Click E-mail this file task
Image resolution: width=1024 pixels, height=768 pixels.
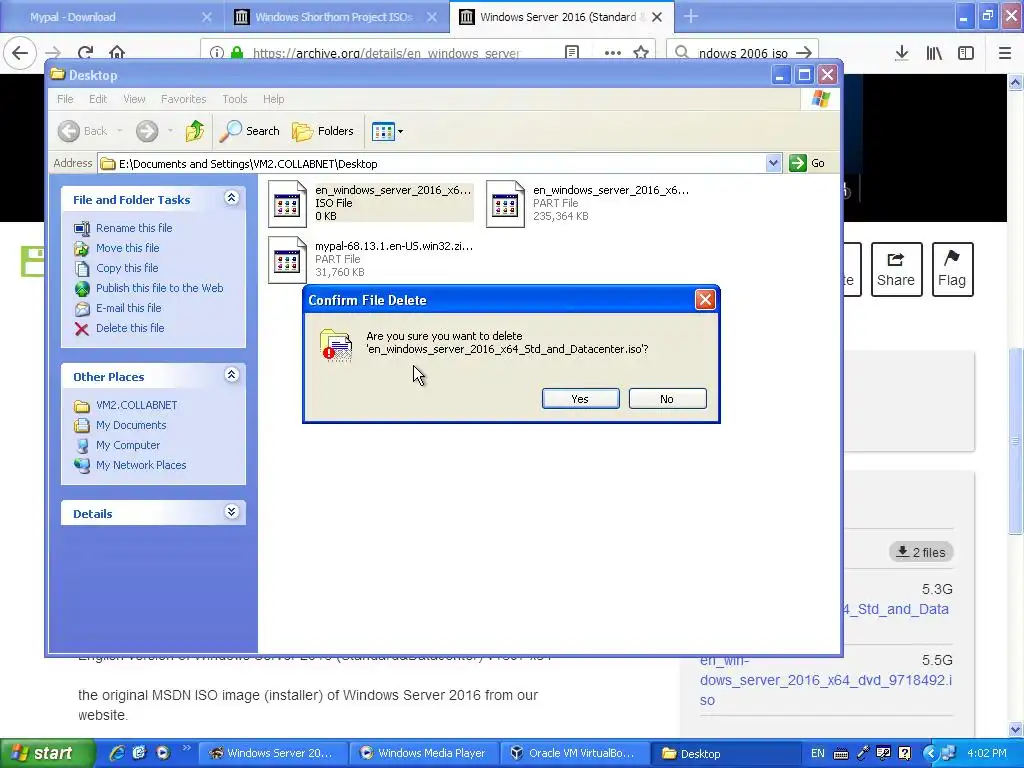(x=129, y=308)
